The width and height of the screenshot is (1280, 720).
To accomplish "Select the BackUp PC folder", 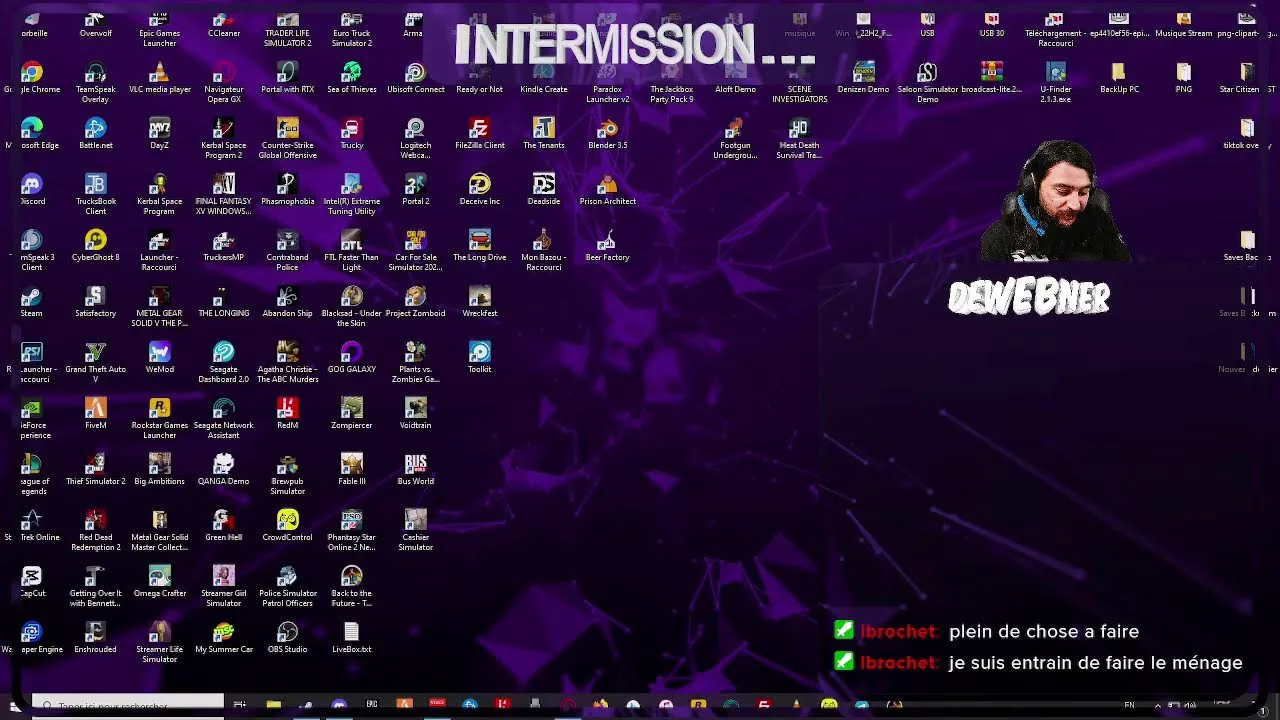I will point(1119,78).
